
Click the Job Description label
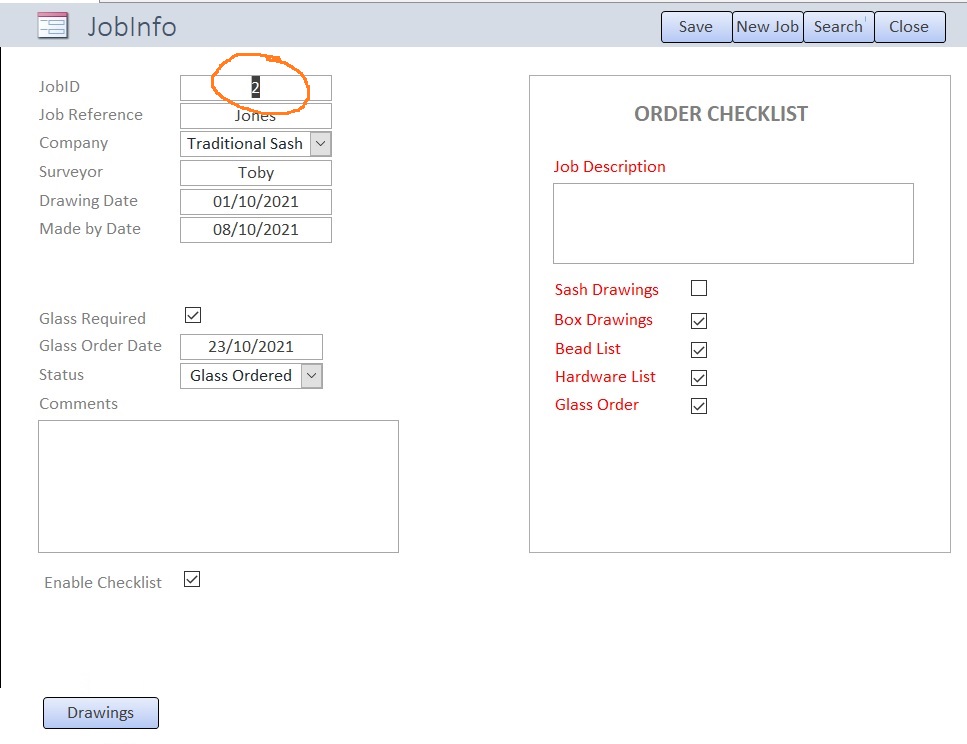[x=609, y=167]
